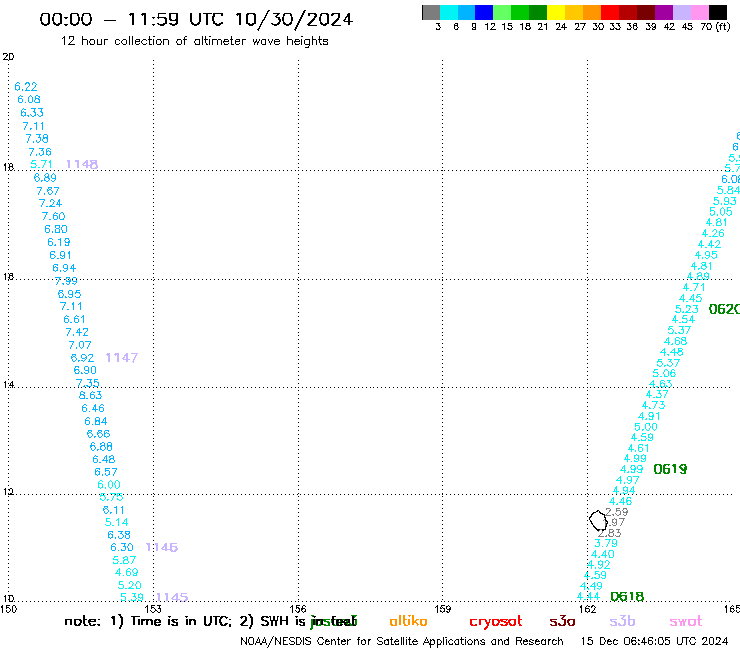Click wave height value '7.99'
The height and width of the screenshot is (650, 740).
tap(66, 281)
